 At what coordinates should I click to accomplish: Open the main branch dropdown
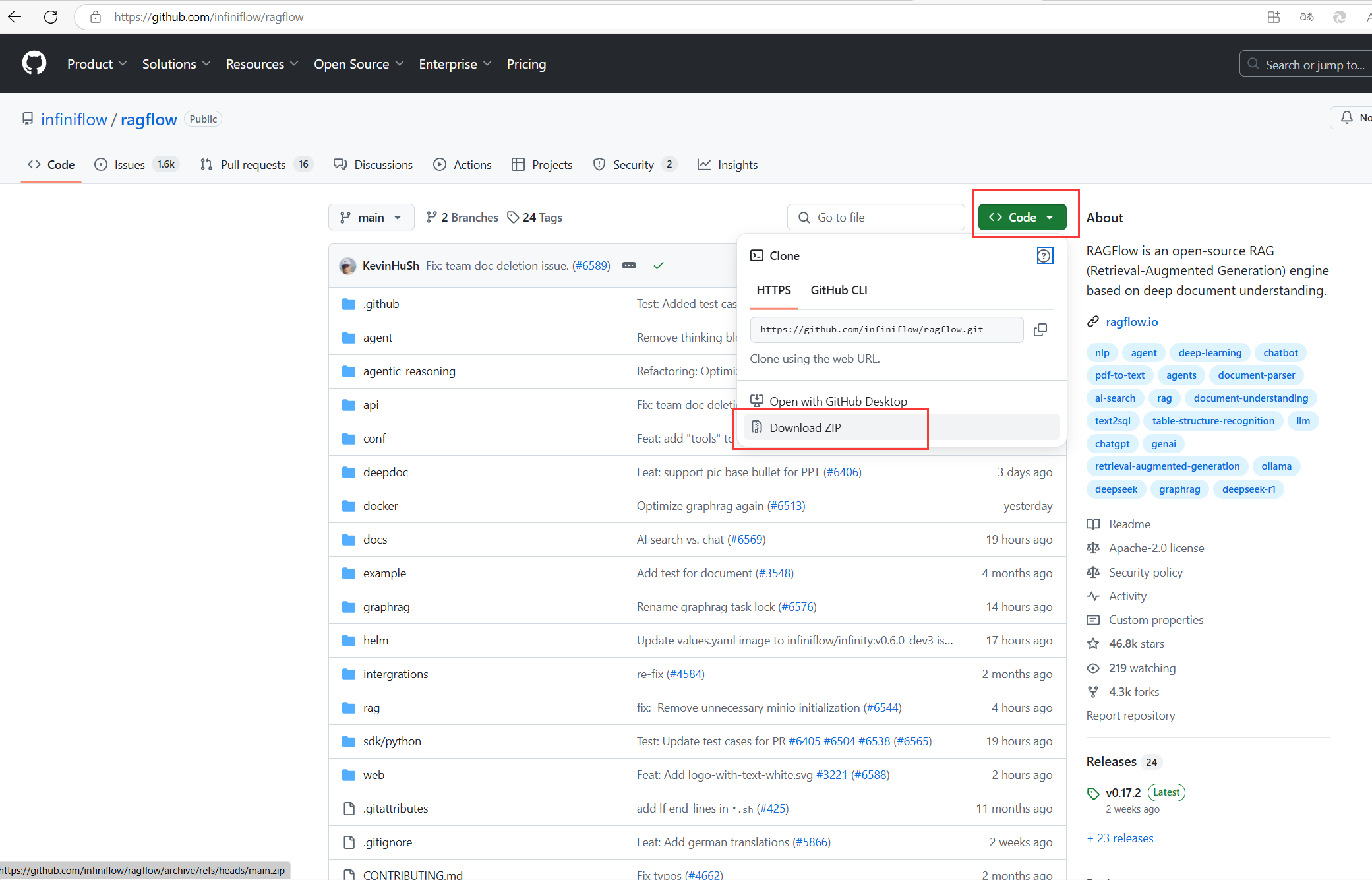pos(371,217)
